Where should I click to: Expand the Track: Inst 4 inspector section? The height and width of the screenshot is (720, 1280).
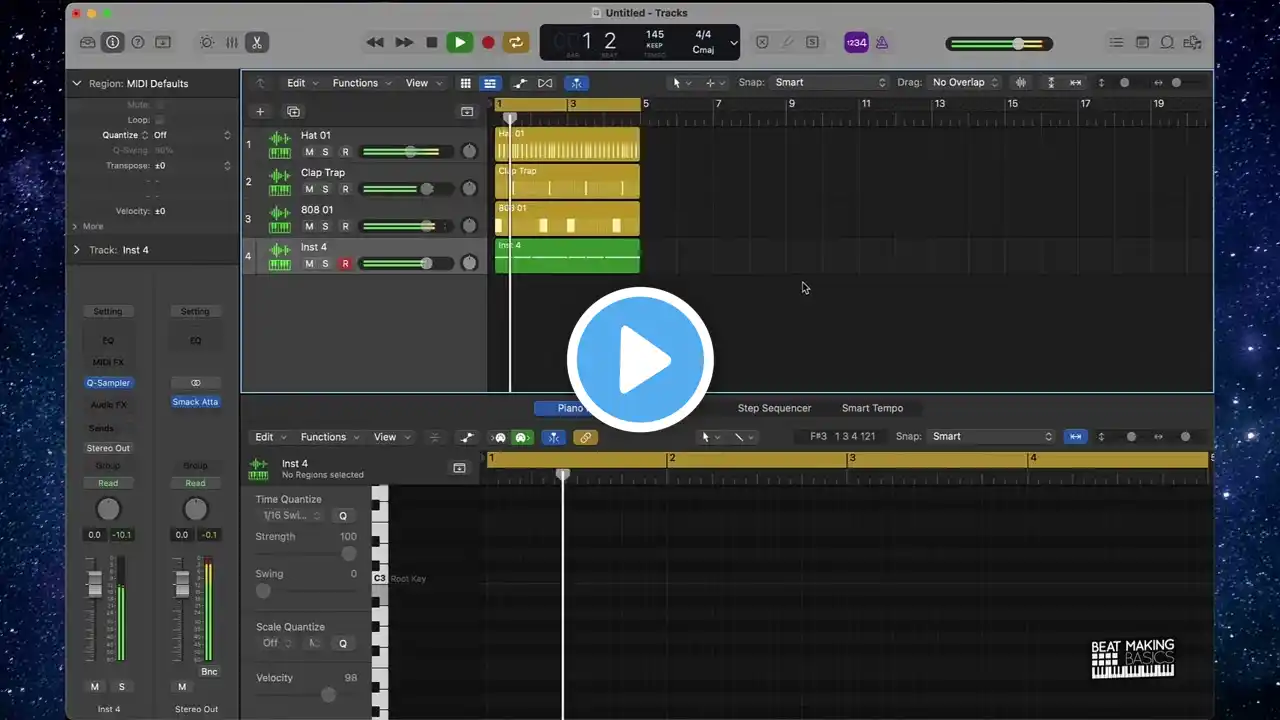pos(77,250)
